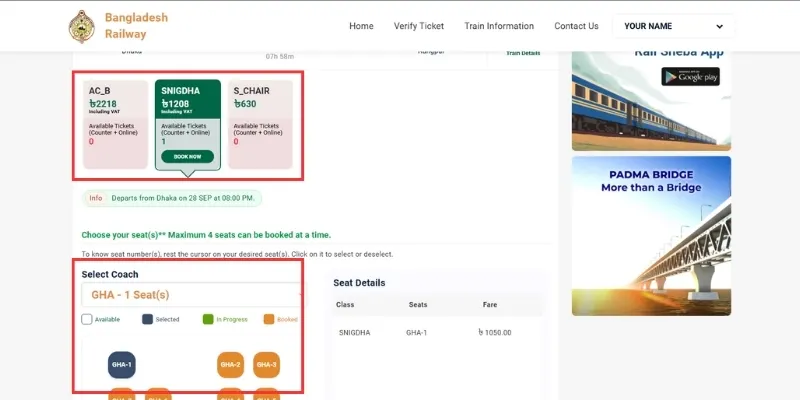Image resolution: width=800 pixels, height=400 pixels.
Task: Click the Booked legend swatch
Action: tap(269, 319)
